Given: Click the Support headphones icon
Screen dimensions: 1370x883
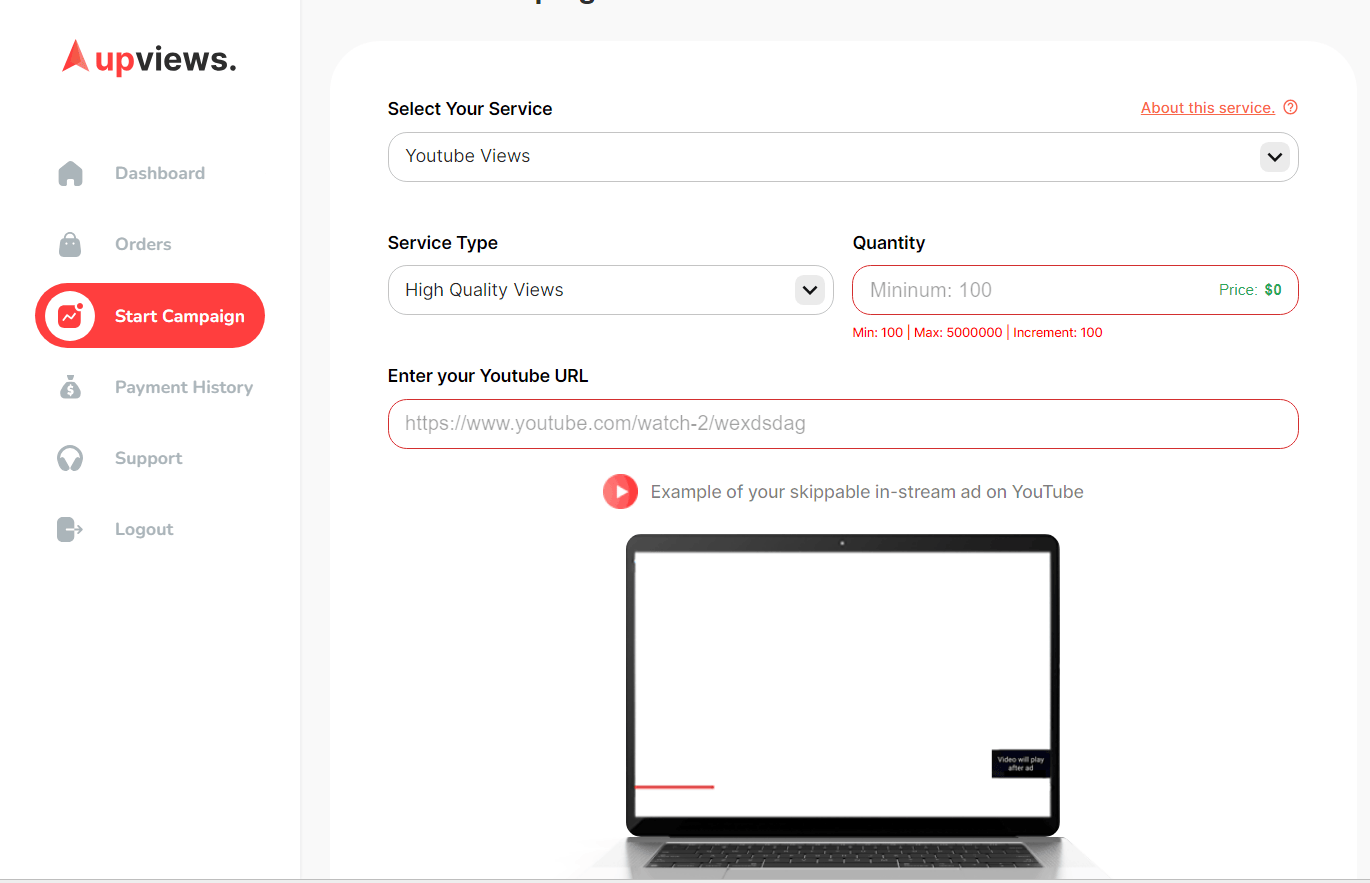Looking at the screenshot, I should click(x=70, y=458).
